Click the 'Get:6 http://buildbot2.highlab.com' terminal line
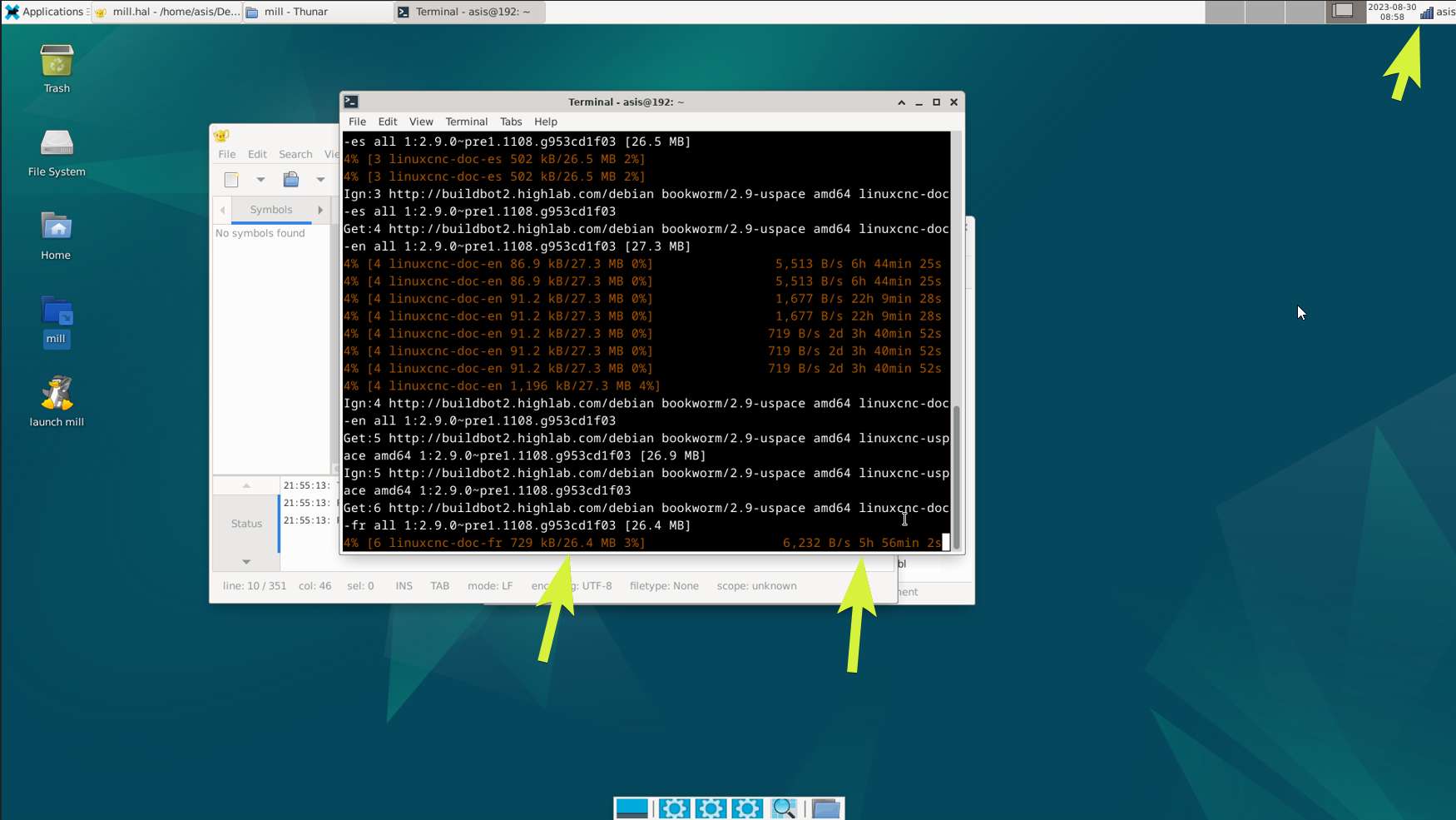 tap(646, 508)
